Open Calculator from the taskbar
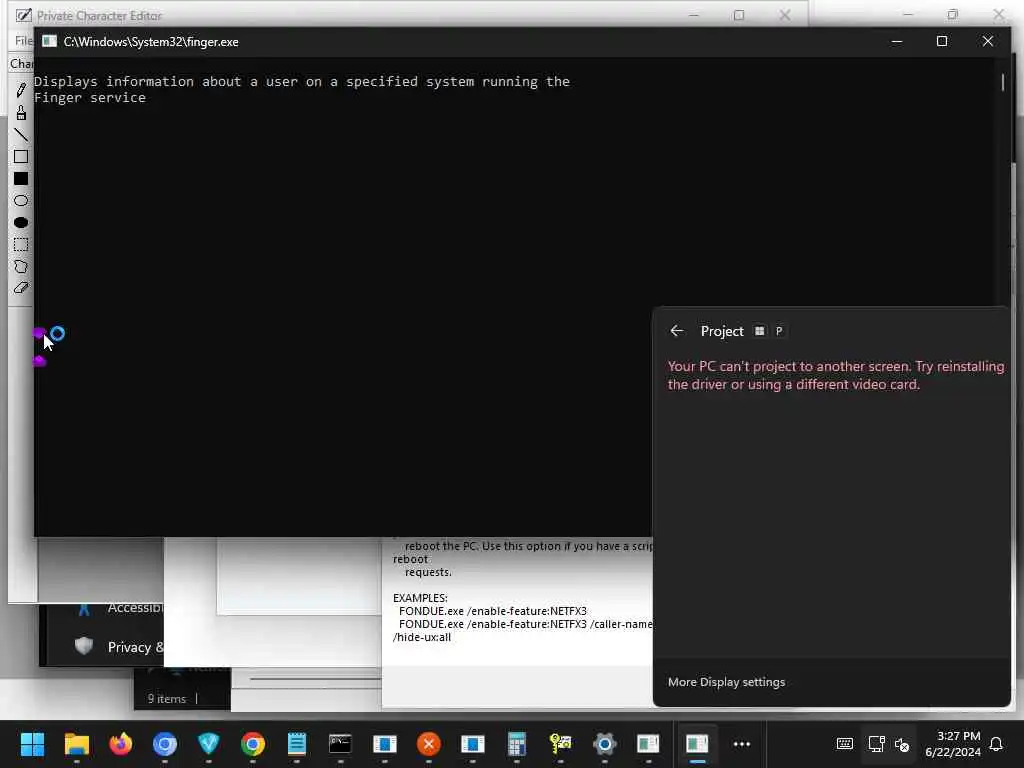 click(x=517, y=744)
